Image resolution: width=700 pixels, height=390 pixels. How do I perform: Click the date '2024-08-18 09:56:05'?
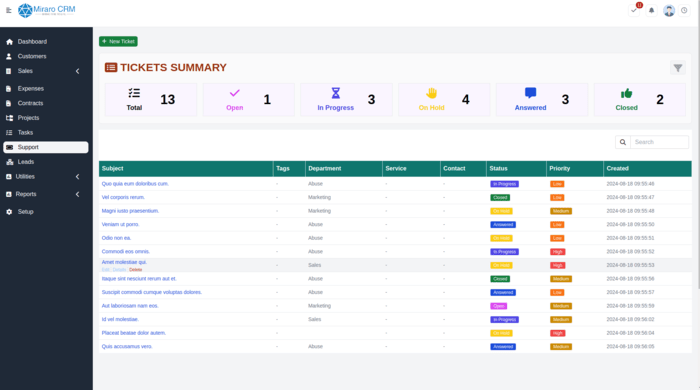pyautogui.click(x=630, y=346)
